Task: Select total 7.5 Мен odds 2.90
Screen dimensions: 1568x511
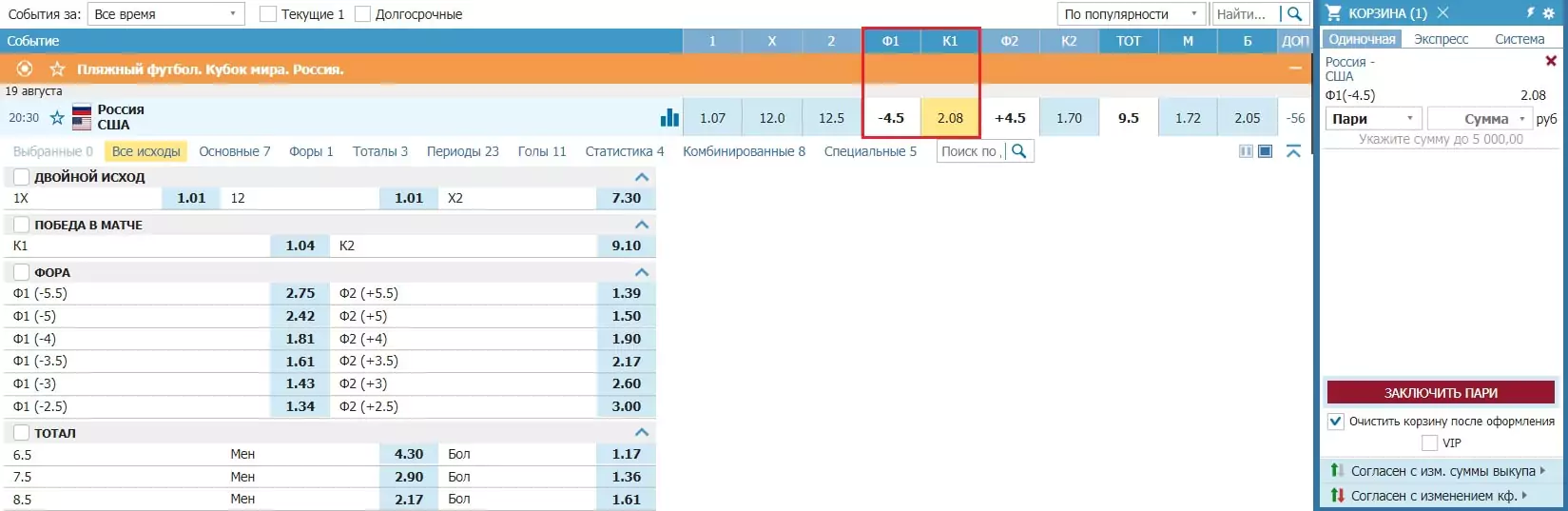Action: pyautogui.click(x=409, y=477)
